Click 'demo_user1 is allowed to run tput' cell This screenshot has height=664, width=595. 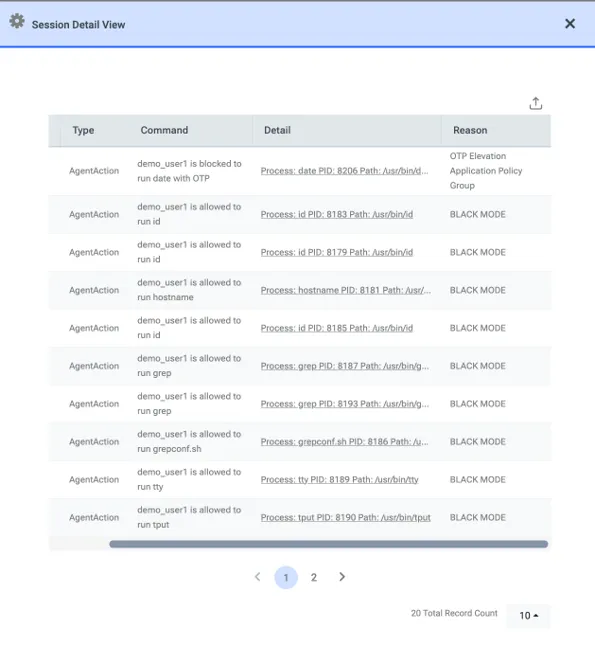(189, 517)
